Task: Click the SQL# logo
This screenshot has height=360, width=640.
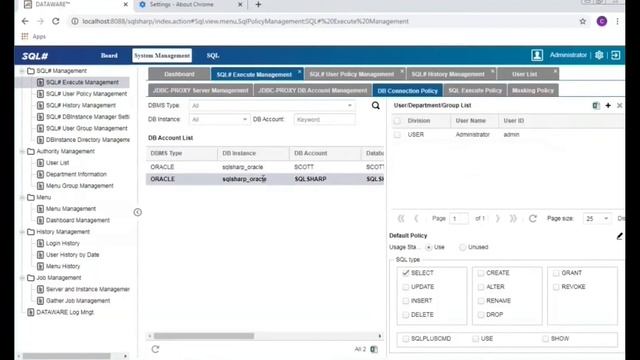Action: 35,56
